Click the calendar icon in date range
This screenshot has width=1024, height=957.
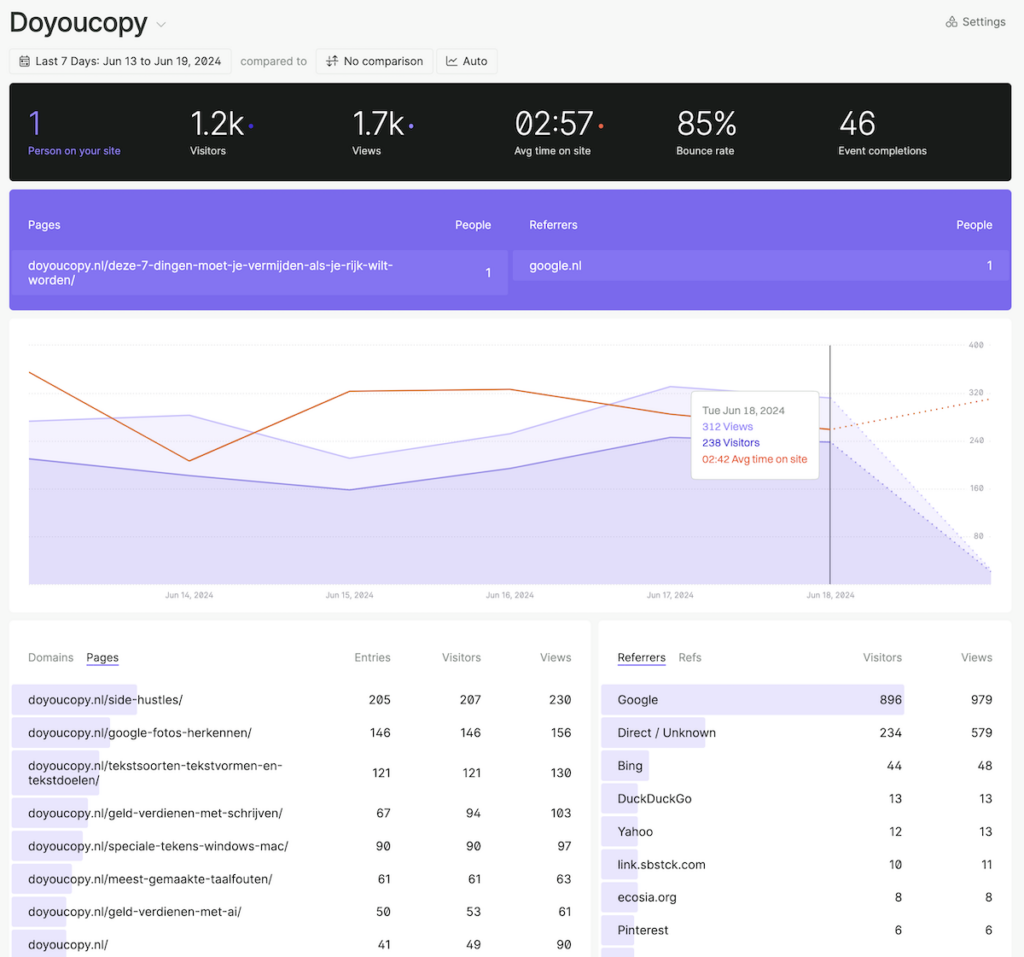point(24,61)
